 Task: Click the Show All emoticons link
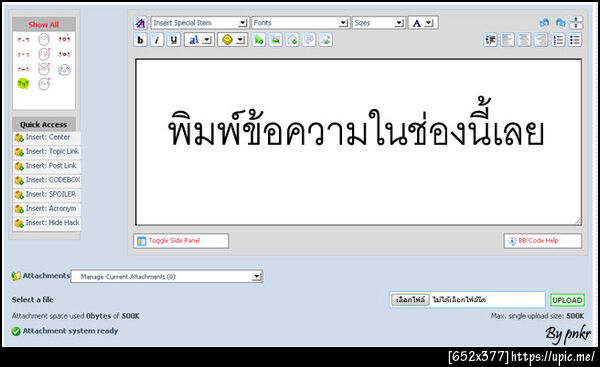point(43,24)
